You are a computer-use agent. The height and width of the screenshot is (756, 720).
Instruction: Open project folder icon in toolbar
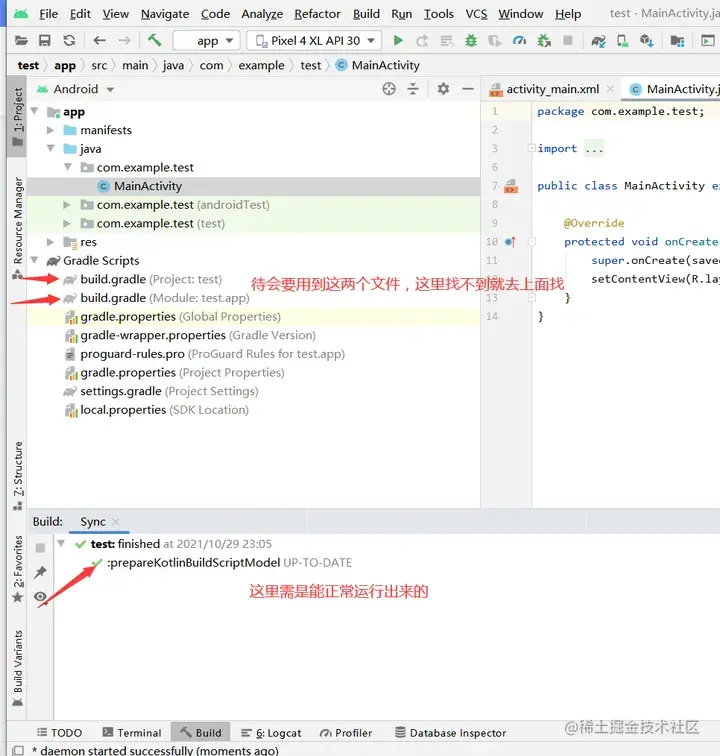21,40
